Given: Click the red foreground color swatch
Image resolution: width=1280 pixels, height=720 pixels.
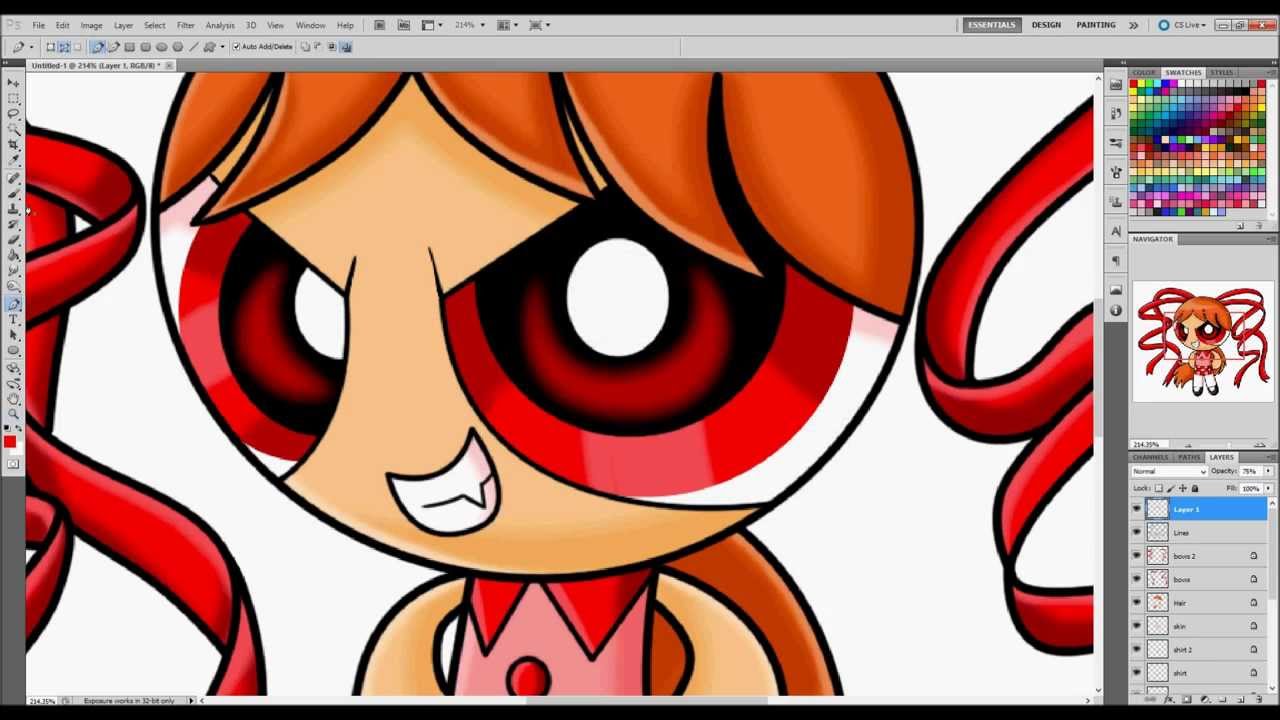Looking at the screenshot, I should (10, 442).
